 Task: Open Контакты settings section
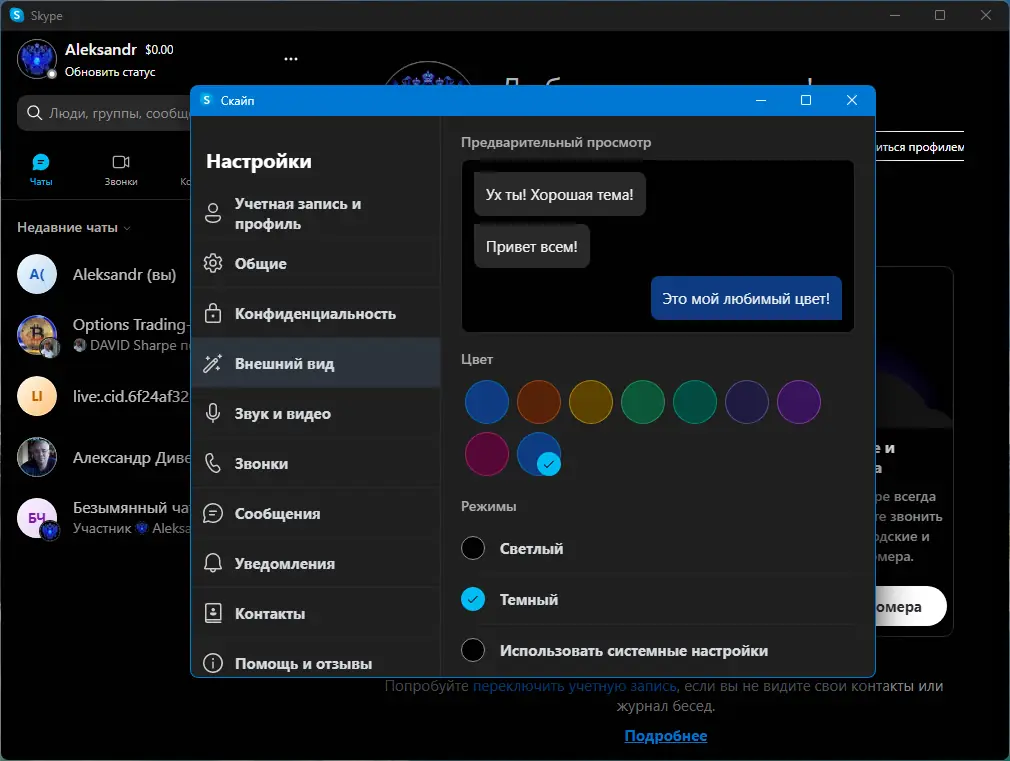point(211,613)
